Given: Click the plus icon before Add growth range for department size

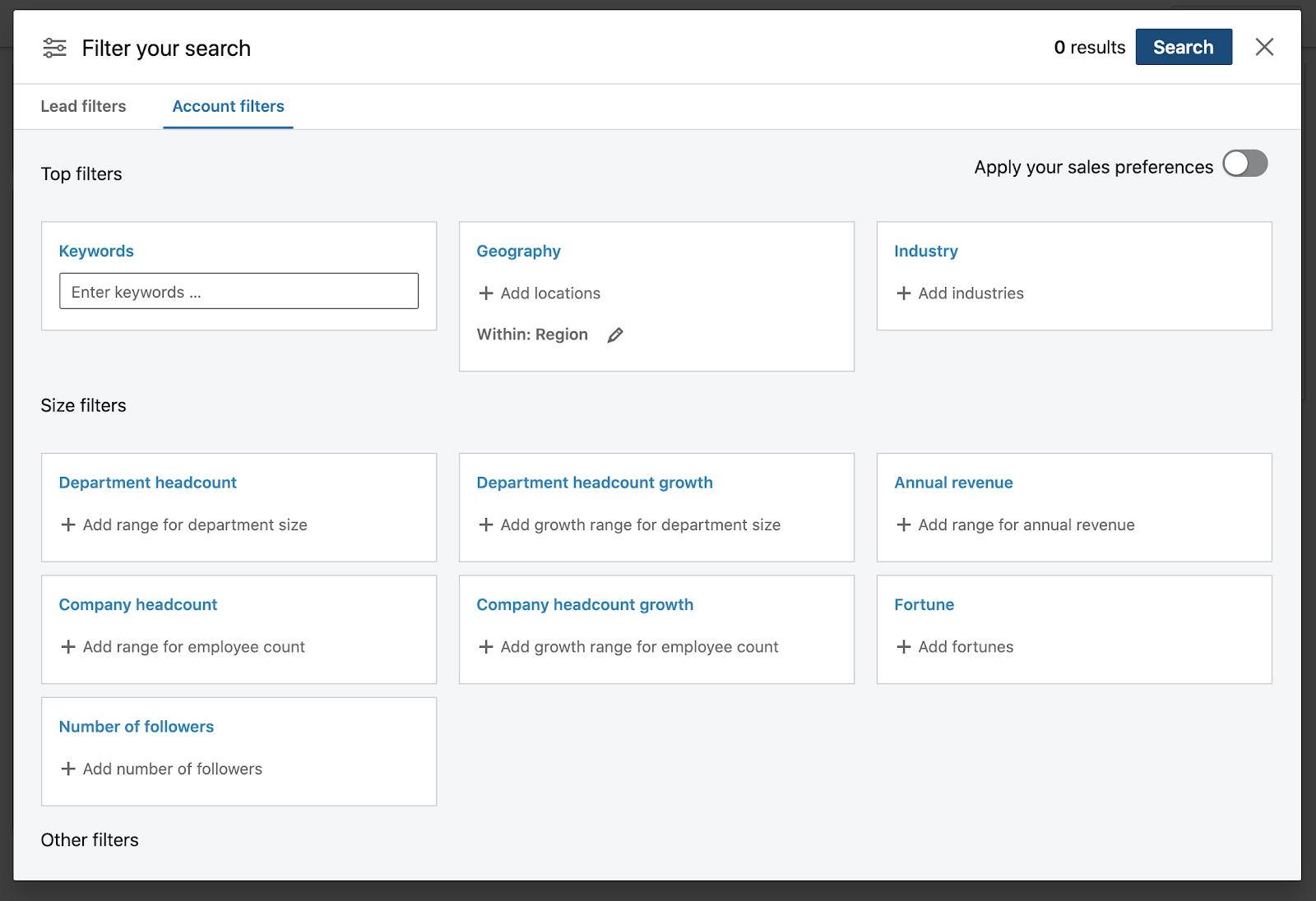Looking at the screenshot, I should coord(486,524).
